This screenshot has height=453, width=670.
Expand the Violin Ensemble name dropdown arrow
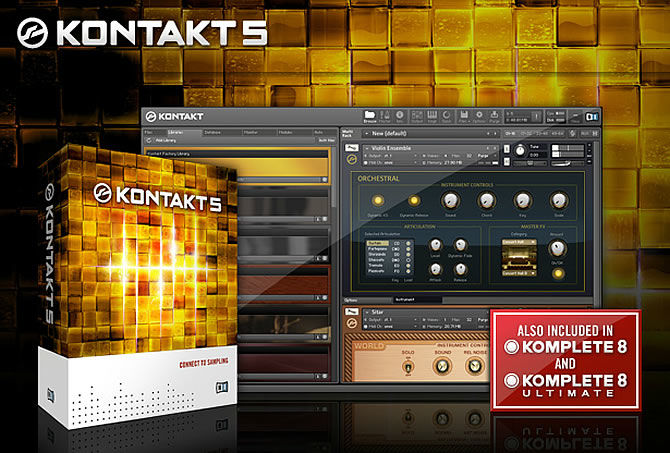(367, 148)
